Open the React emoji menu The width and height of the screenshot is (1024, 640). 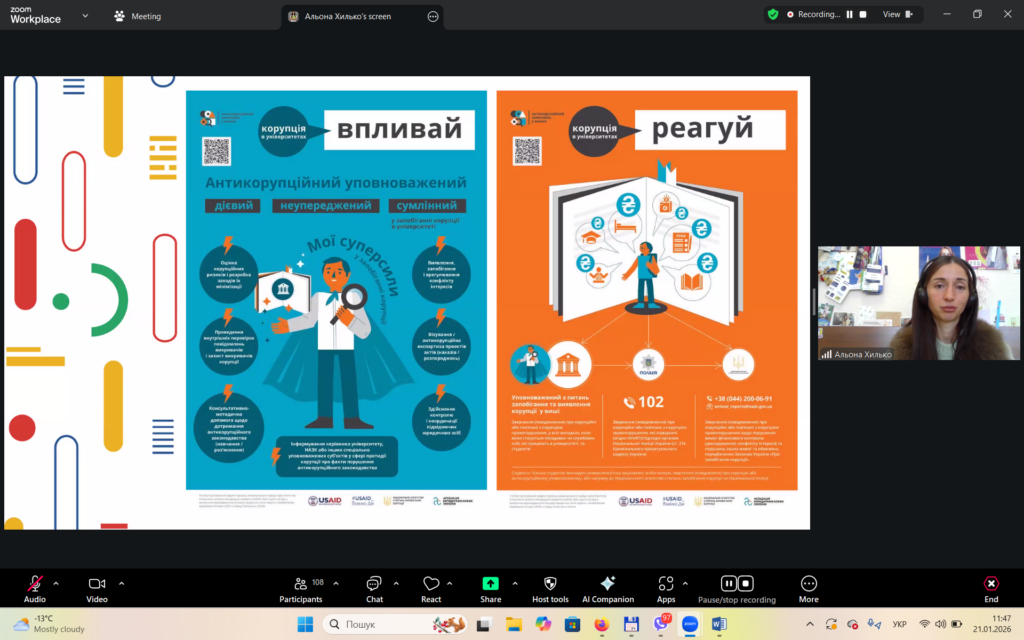click(x=431, y=584)
